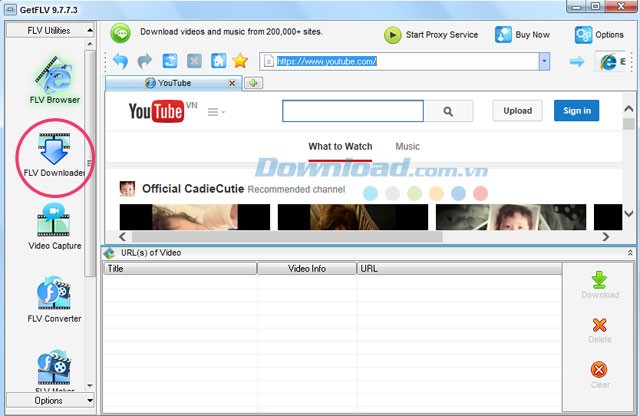Open the YouTube guide menu dropdown
The height and width of the screenshot is (416, 640).
[x=216, y=112]
